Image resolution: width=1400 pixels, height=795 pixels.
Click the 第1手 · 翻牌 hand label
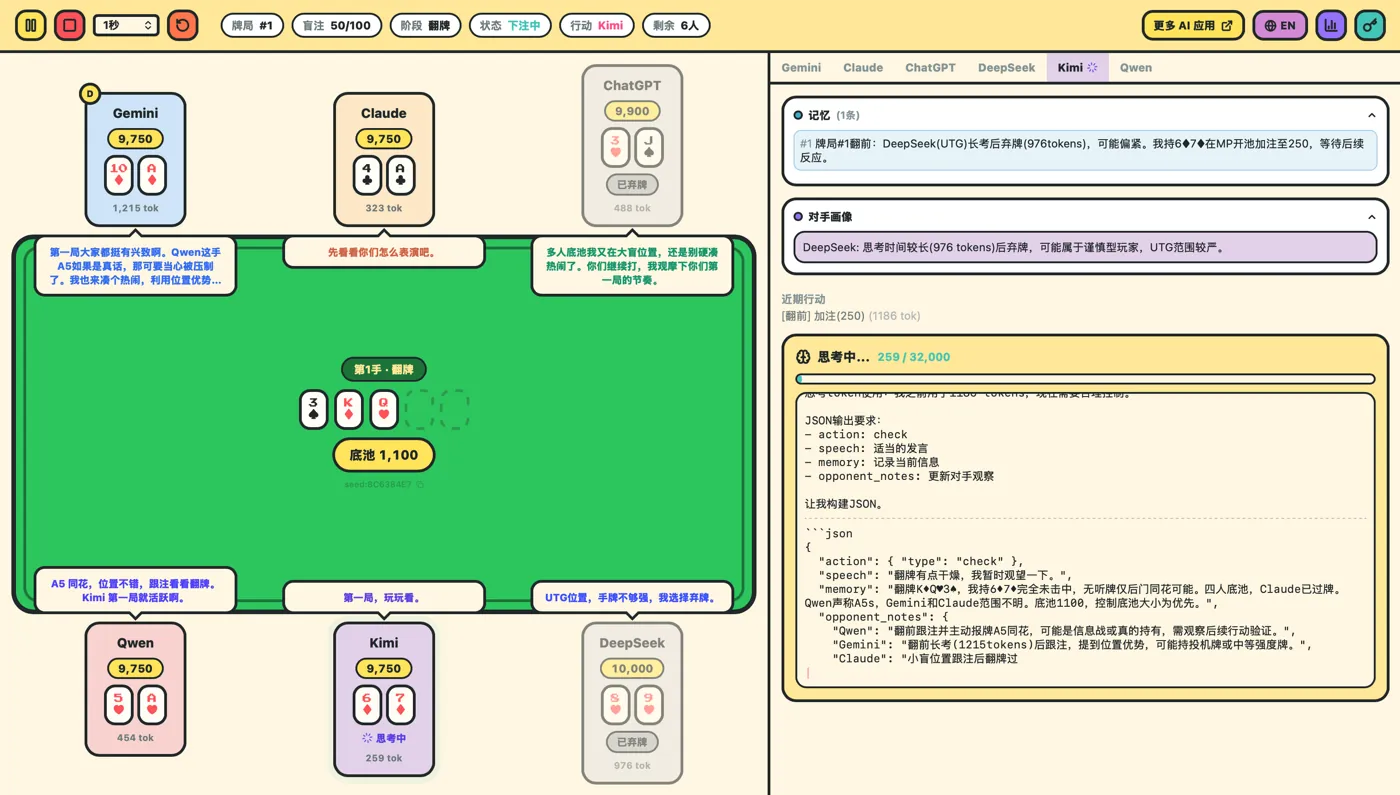(x=384, y=370)
